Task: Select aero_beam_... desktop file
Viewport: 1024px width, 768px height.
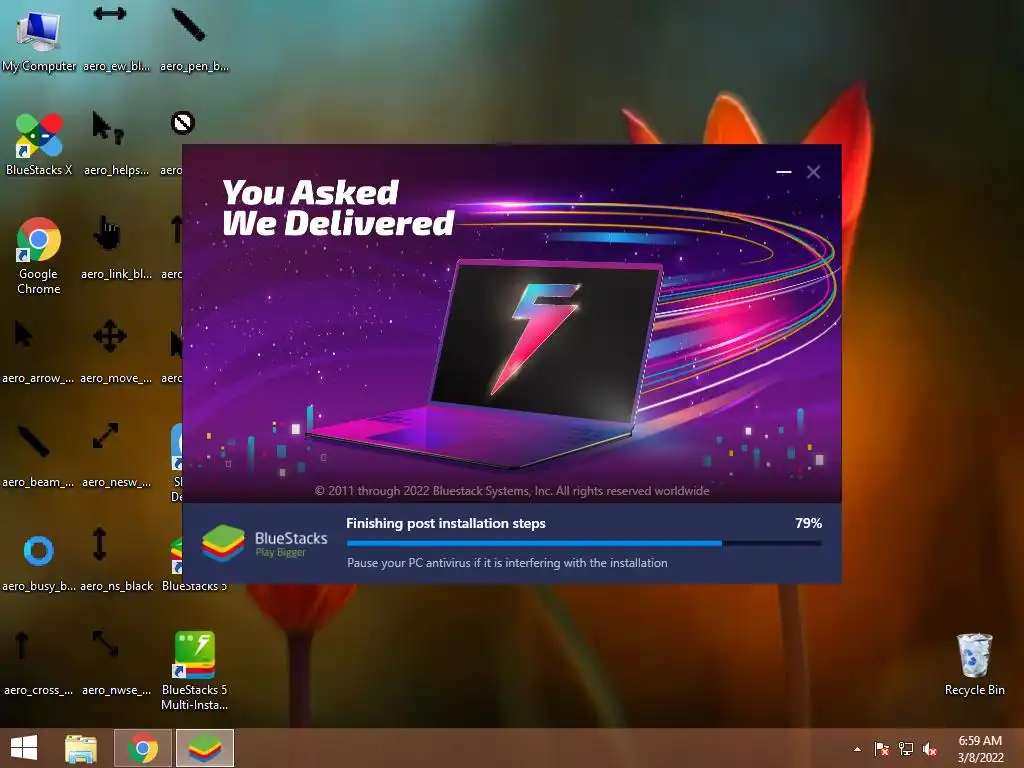Action: pos(37,456)
